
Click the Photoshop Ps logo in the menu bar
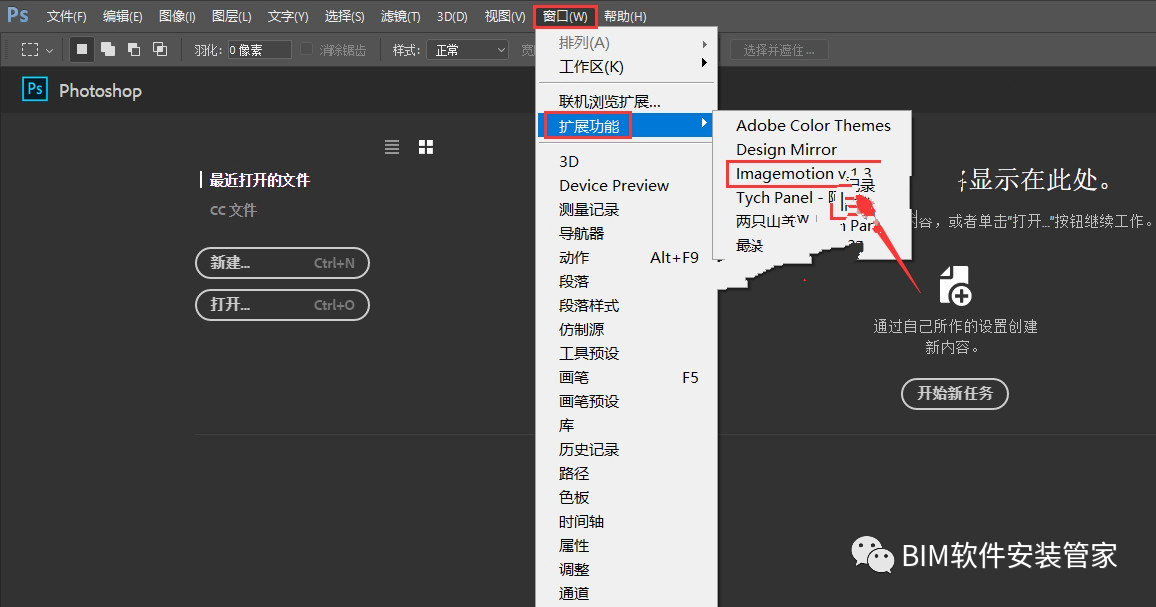pos(18,15)
